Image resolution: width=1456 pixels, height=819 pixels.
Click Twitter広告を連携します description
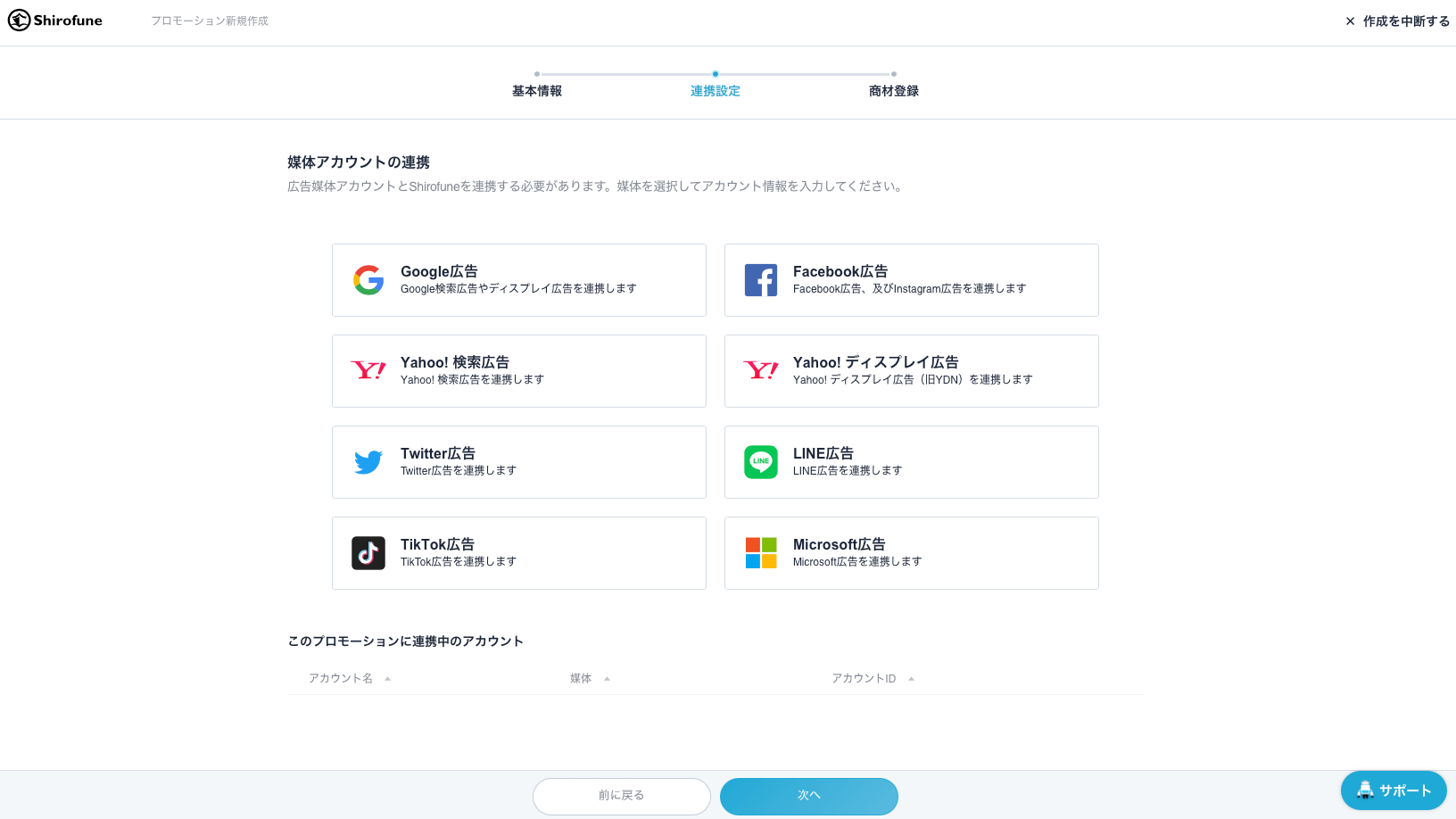459,471
